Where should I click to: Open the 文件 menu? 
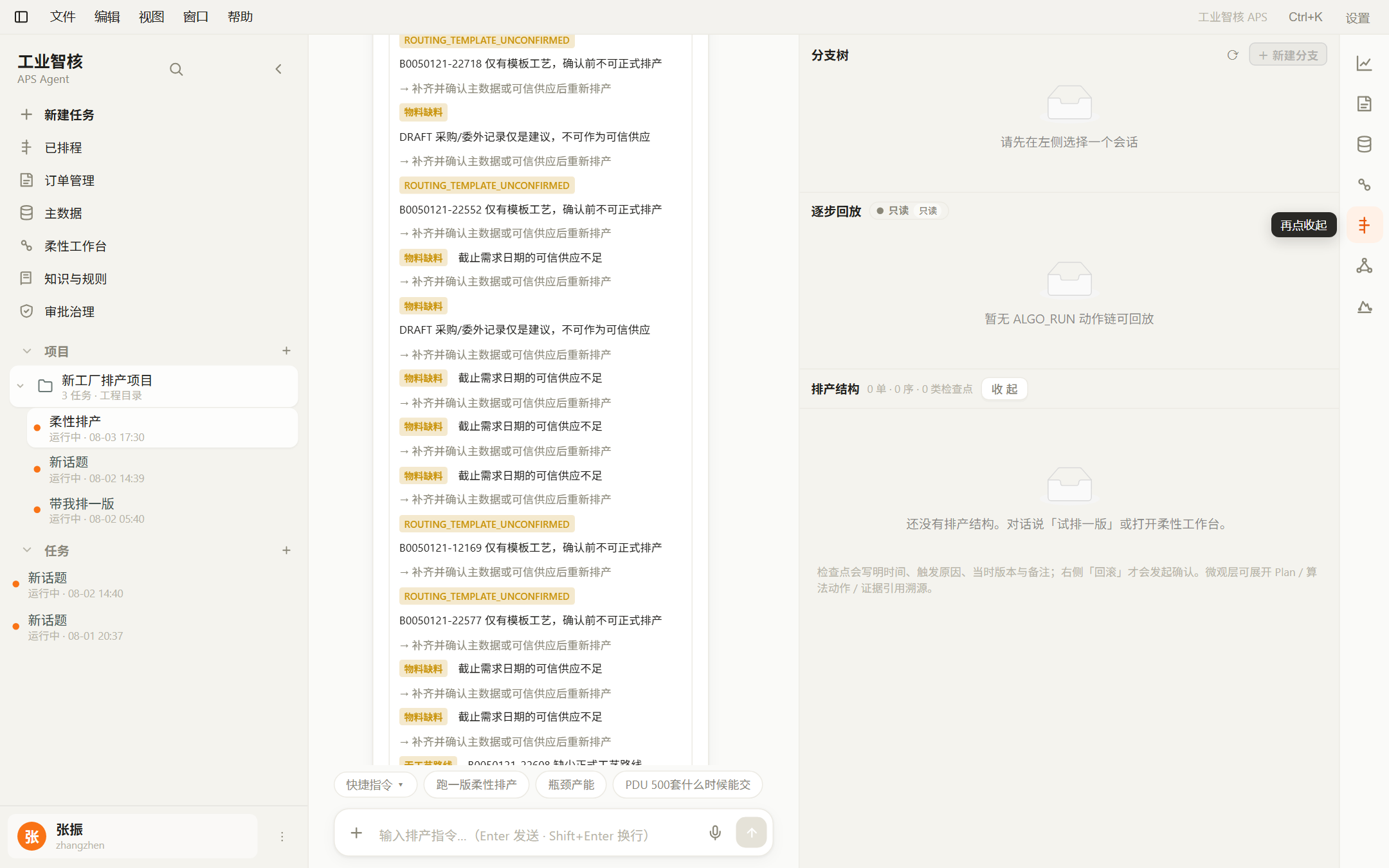click(62, 17)
